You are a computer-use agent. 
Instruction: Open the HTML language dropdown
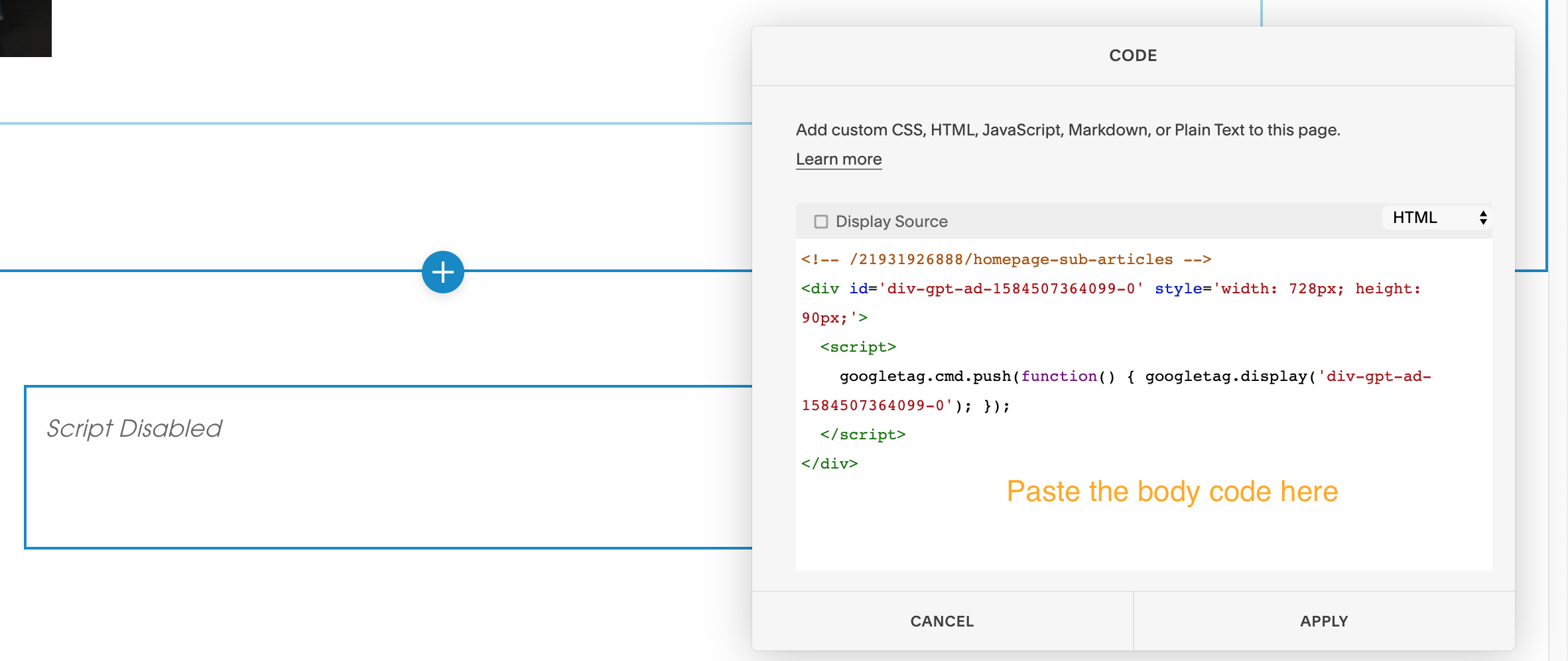(1437, 218)
